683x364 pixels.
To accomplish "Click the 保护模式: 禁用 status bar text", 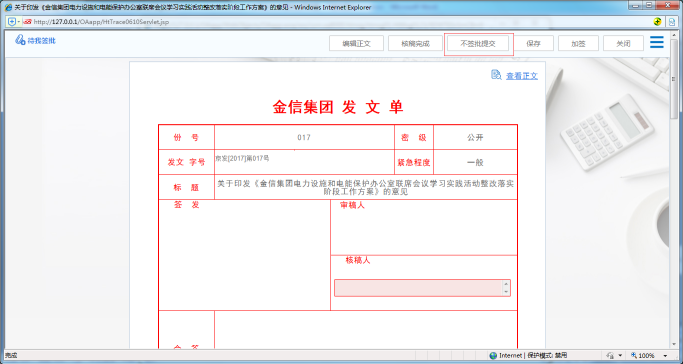I will [547, 356].
